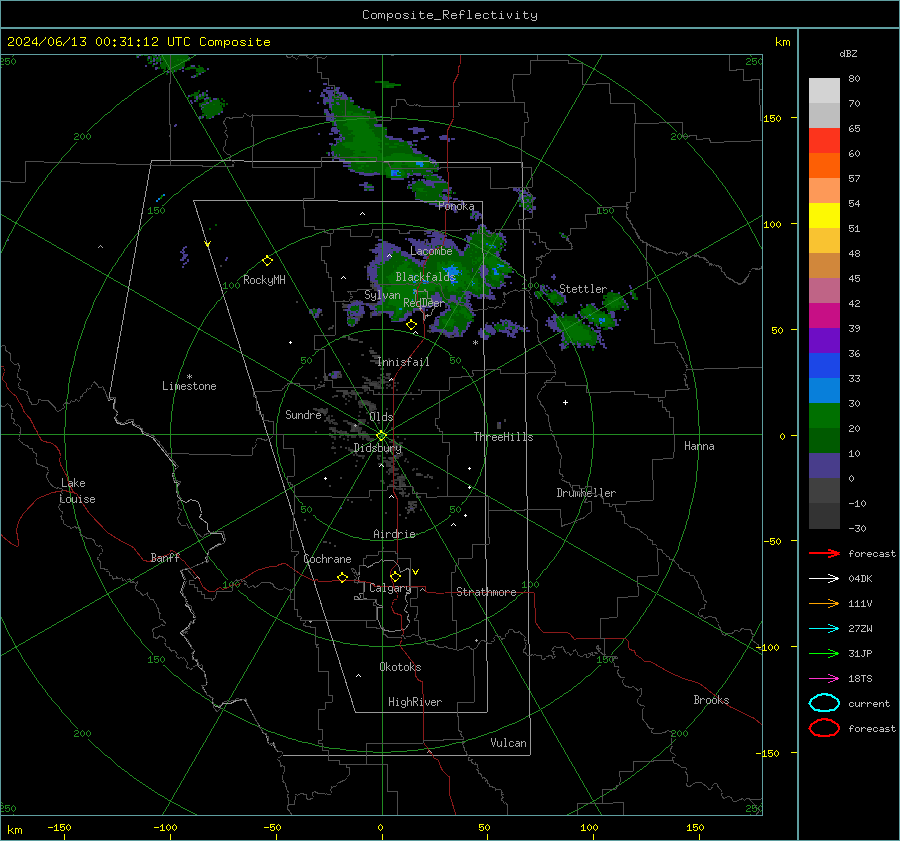Click the white plus marker west of Hanna

pyautogui.click(x=565, y=402)
